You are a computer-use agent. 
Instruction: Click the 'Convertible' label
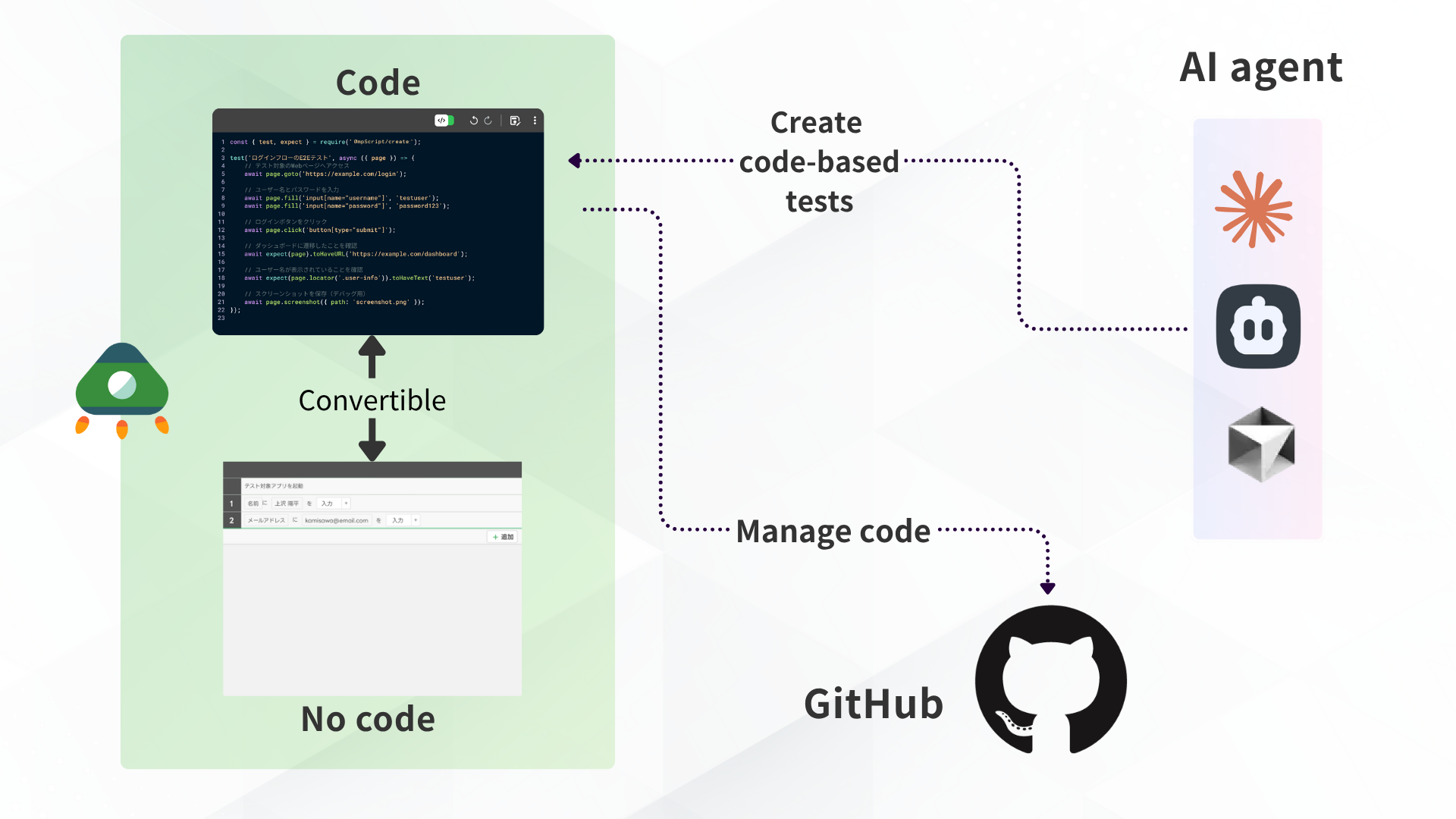[372, 400]
